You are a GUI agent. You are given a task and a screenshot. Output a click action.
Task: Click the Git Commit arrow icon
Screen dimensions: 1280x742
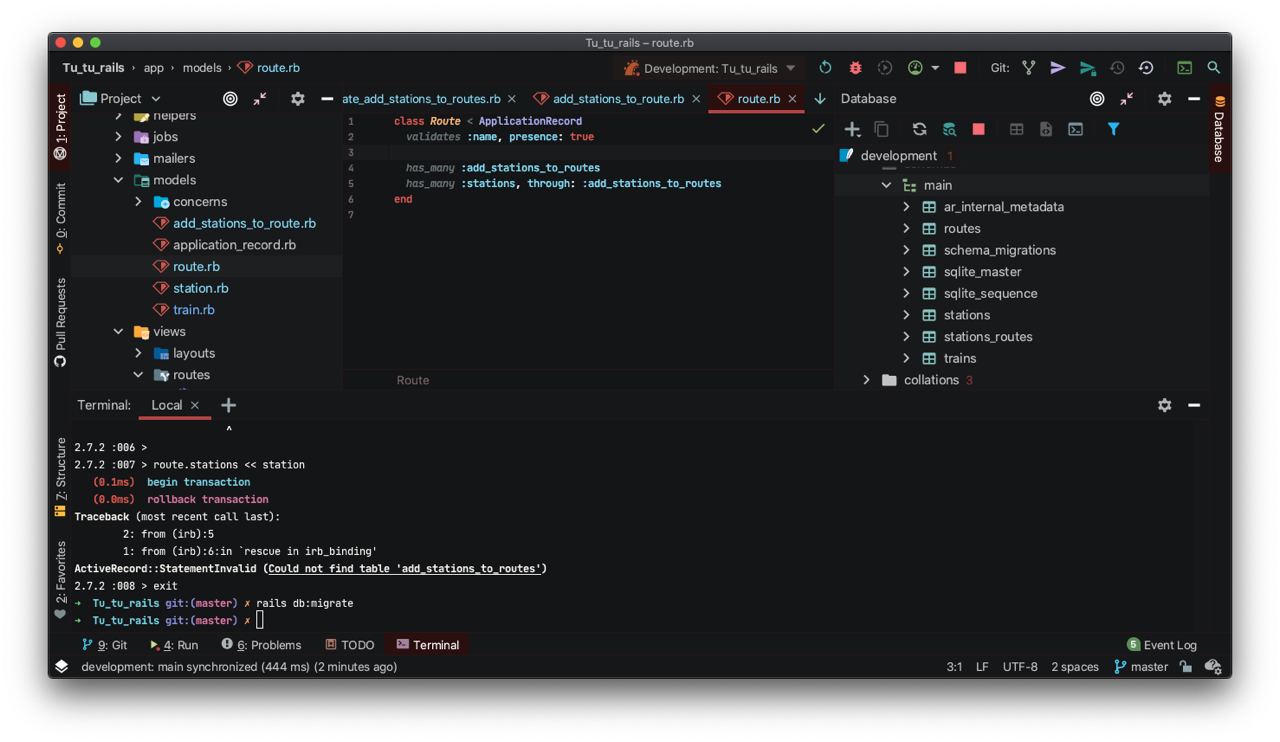coord(1057,68)
